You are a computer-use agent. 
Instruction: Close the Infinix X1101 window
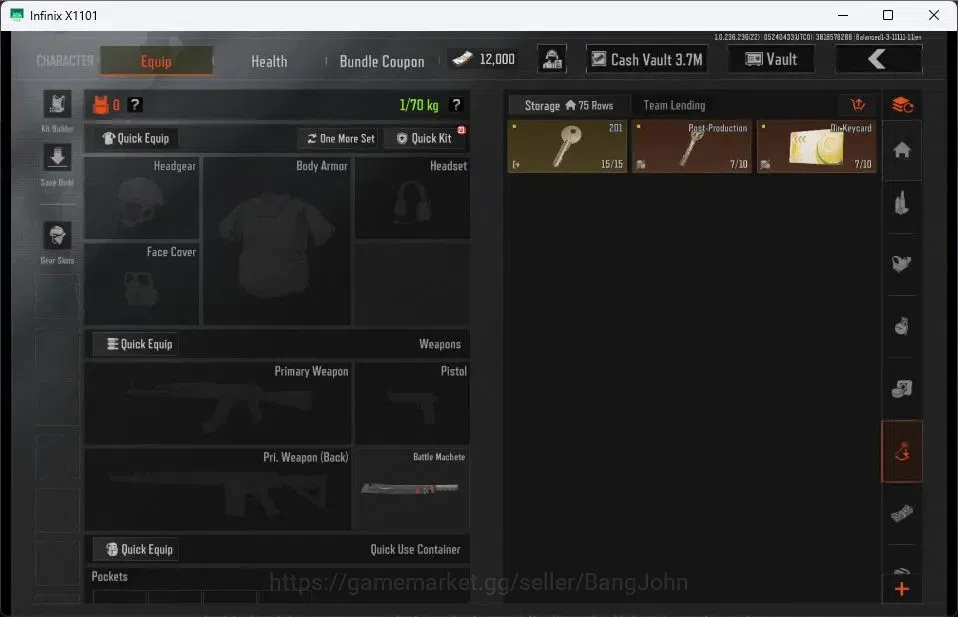pyautogui.click(x=934, y=15)
